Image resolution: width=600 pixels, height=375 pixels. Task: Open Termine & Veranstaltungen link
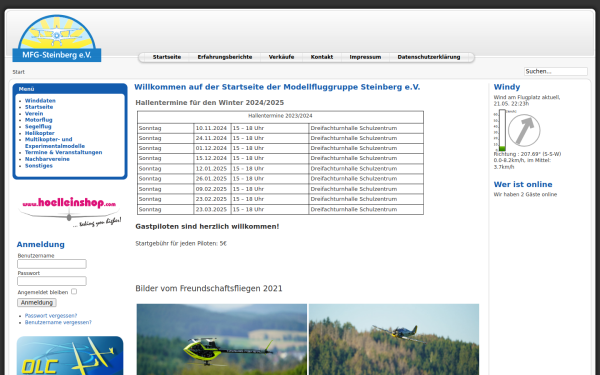click(64, 152)
